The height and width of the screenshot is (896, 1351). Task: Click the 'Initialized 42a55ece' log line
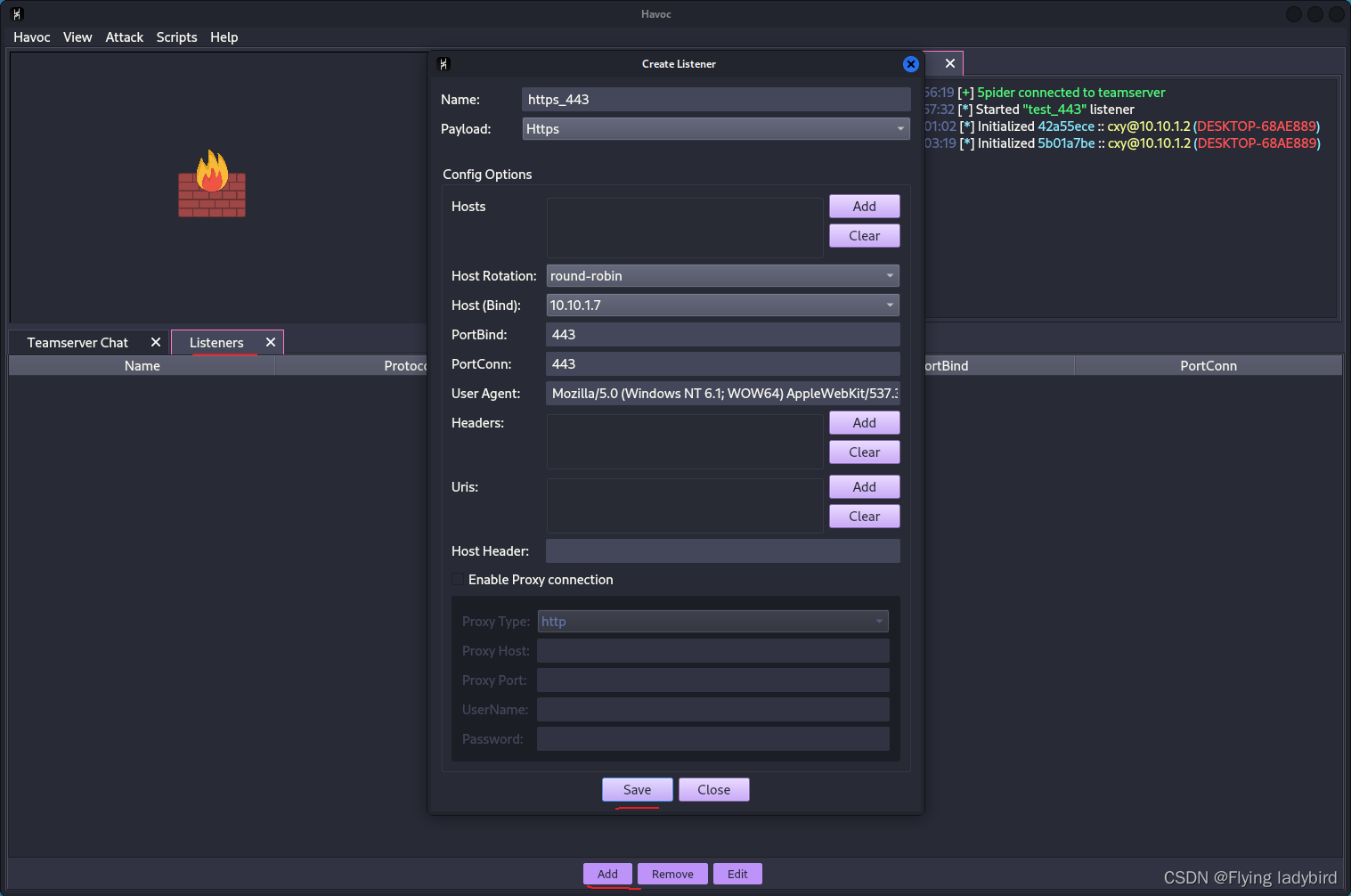coord(1122,126)
